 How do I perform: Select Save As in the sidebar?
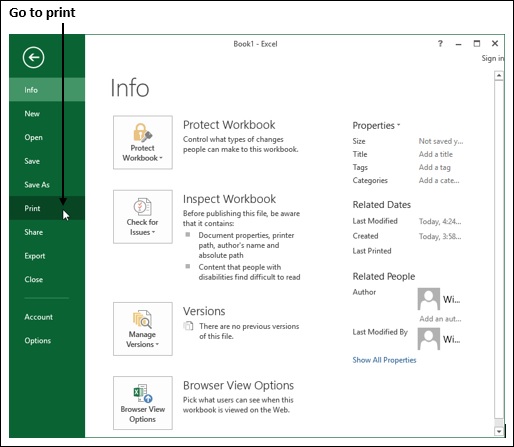47,185
